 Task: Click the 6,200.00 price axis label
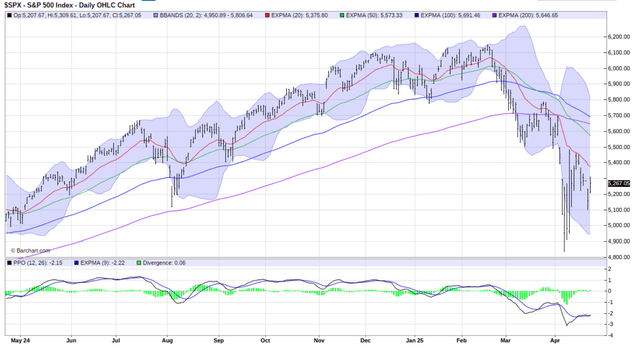618,37
